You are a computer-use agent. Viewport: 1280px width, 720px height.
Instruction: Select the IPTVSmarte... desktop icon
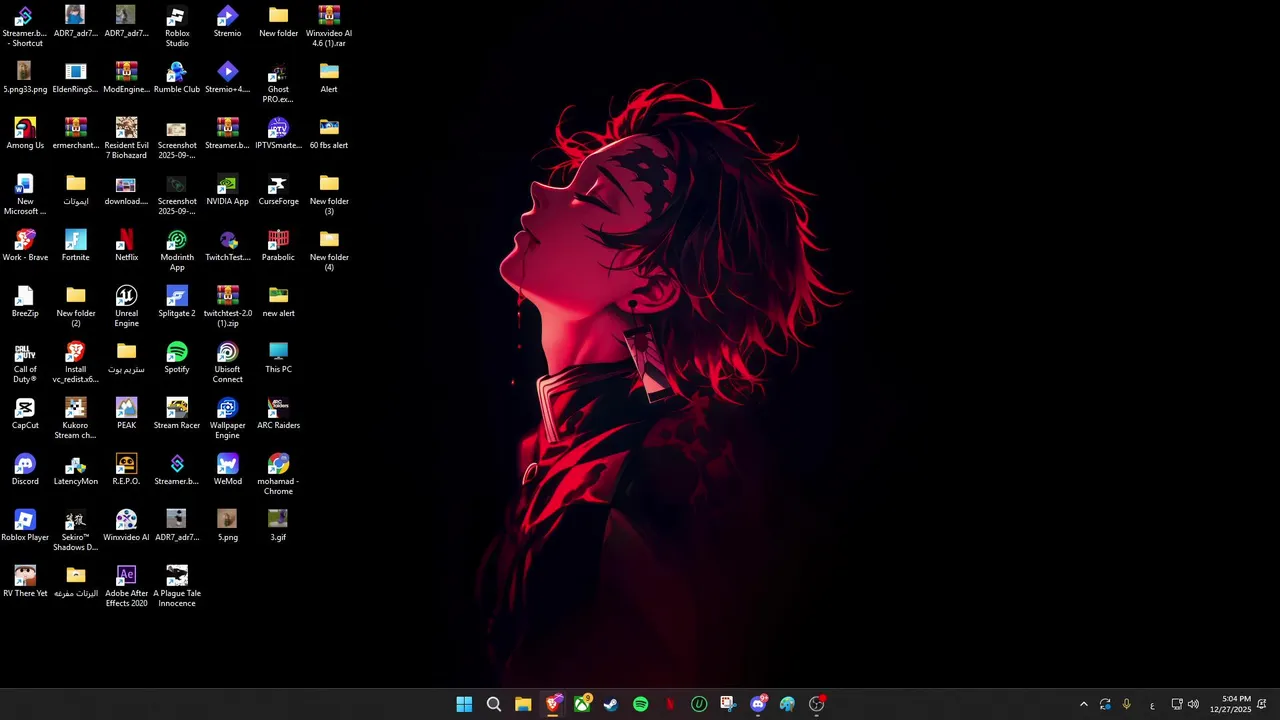tap(278, 134)
